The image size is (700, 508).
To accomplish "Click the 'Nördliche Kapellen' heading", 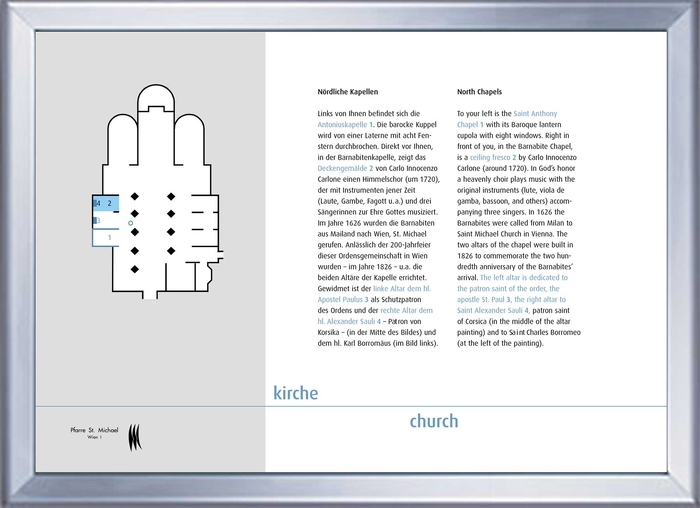I will (x=348, y=92).
